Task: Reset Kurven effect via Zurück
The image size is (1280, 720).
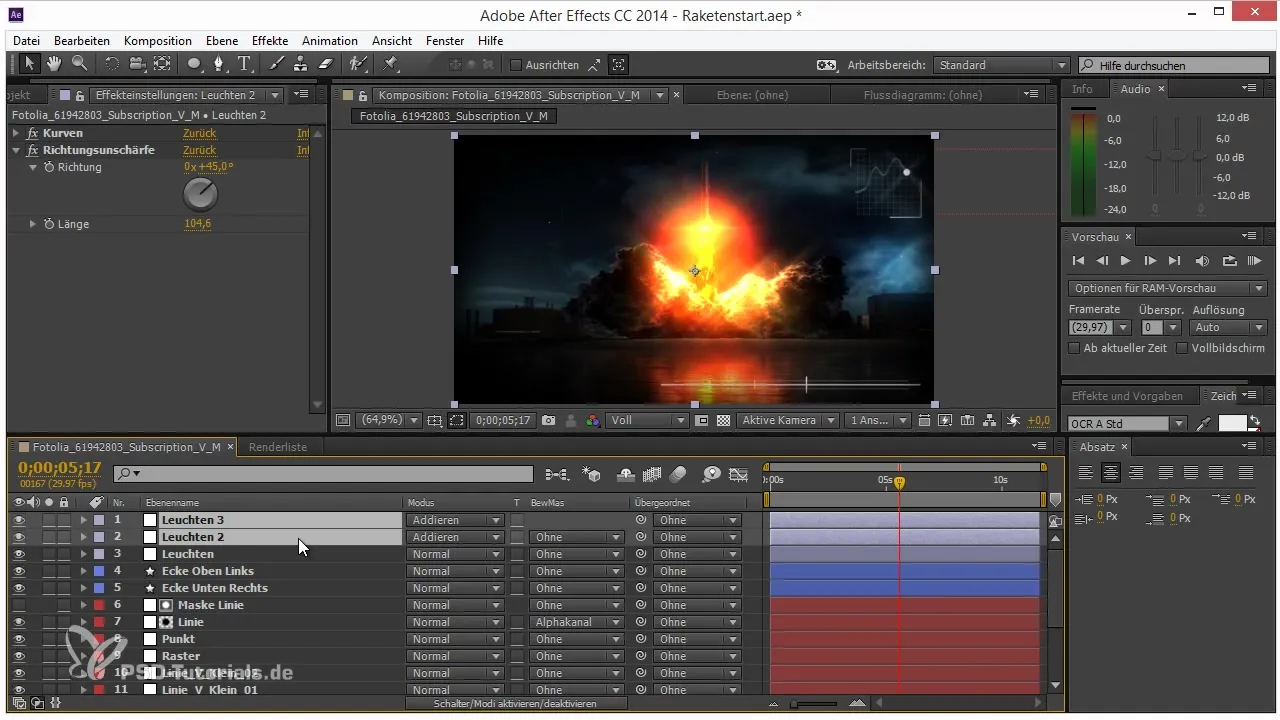Action: [199, 133]
